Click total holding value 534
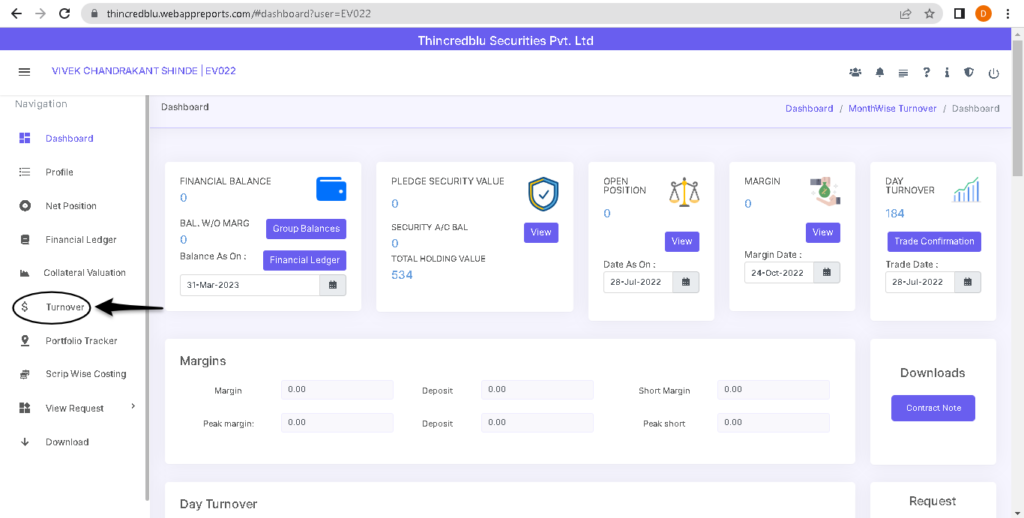1024x518 pixels. (402, 275)
